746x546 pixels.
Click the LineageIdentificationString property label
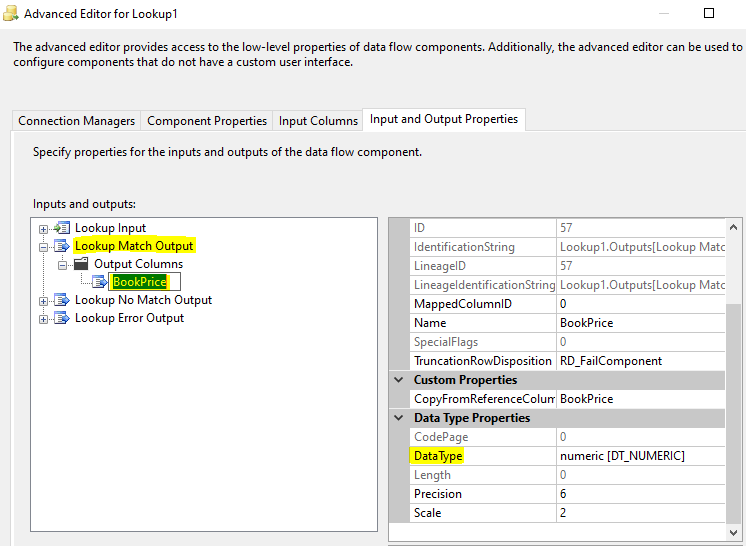482,285
